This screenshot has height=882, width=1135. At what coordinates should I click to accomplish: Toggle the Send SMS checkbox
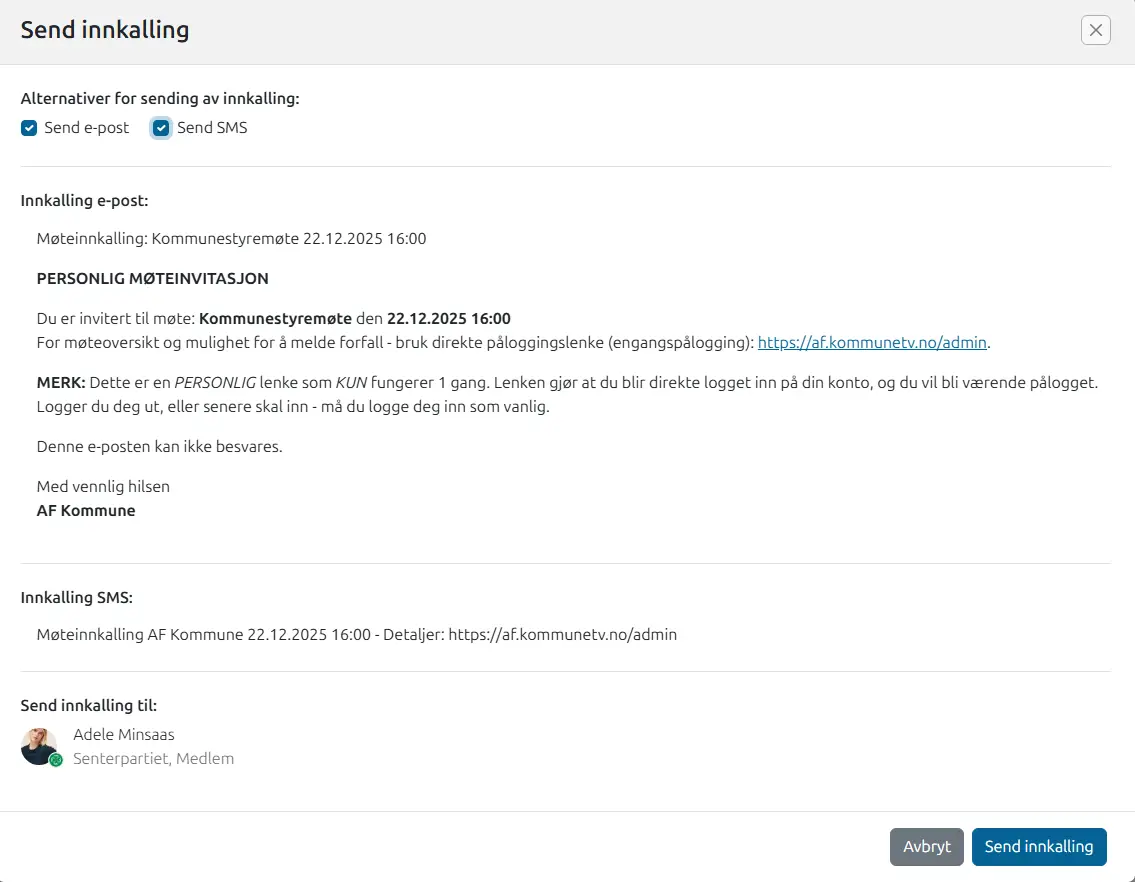click(161, 128)
